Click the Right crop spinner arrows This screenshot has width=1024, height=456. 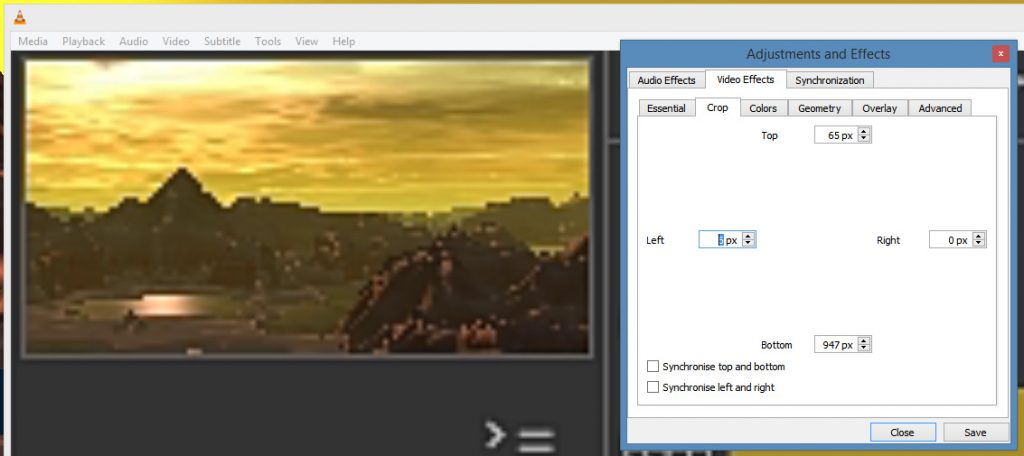pyautogui.click(x=978, y=240)
